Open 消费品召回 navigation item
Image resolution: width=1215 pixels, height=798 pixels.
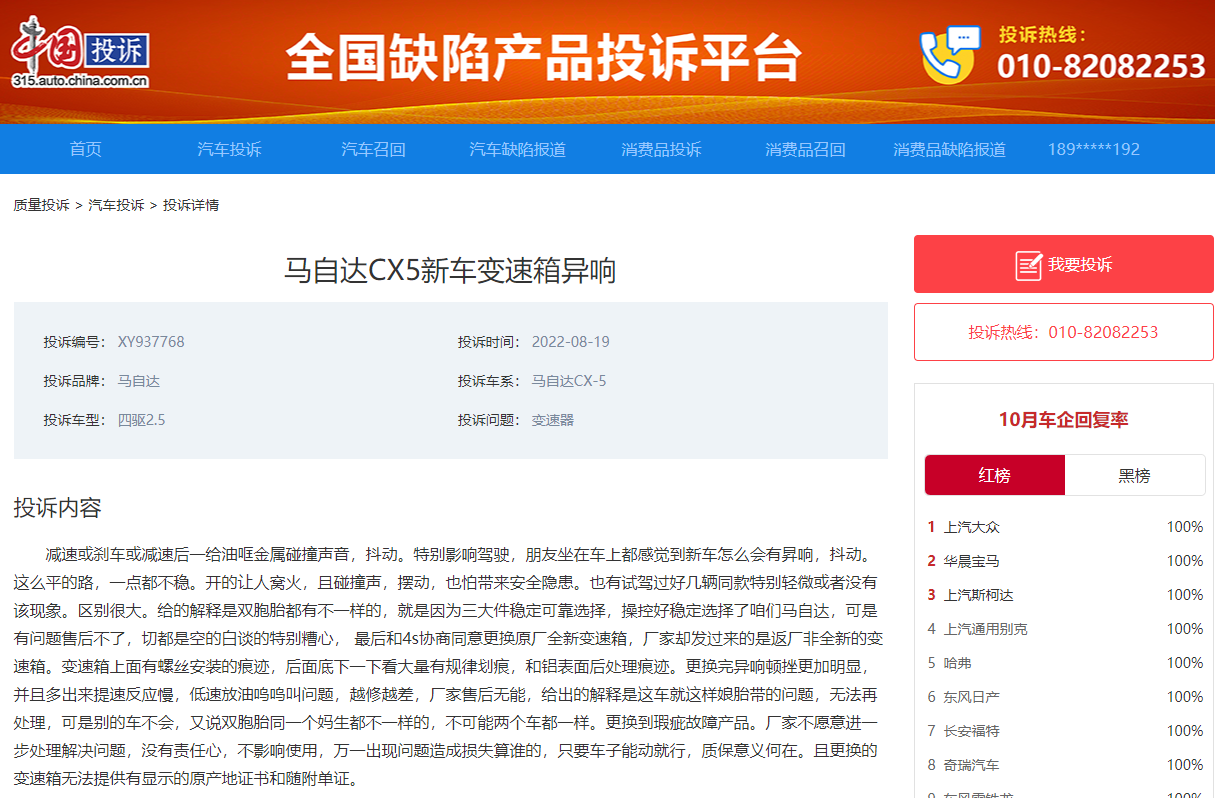805,149
